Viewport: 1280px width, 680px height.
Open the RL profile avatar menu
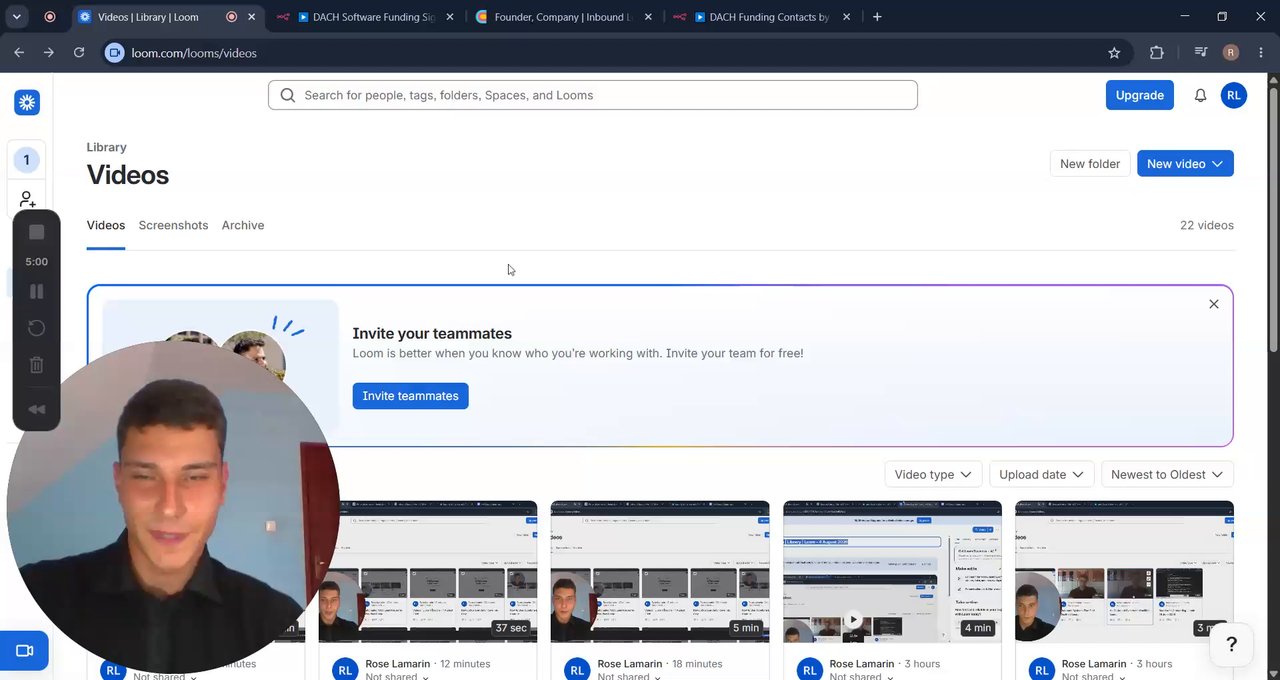(1234, 95)
